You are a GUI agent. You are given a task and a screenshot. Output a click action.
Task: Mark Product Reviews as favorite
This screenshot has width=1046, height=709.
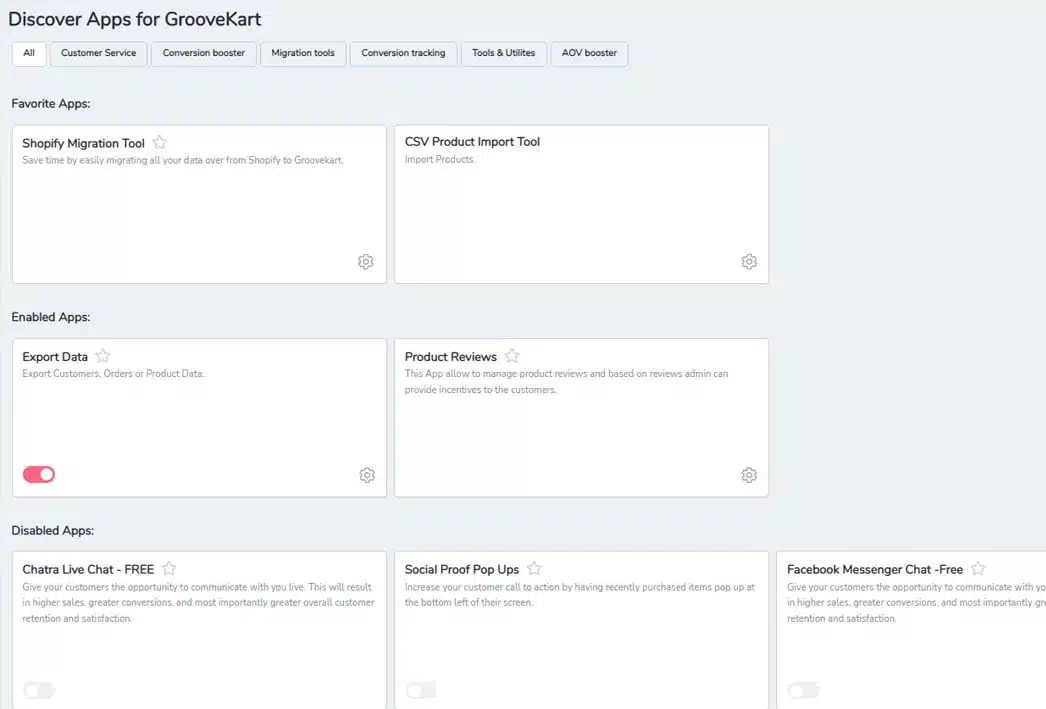pos(512,356)
